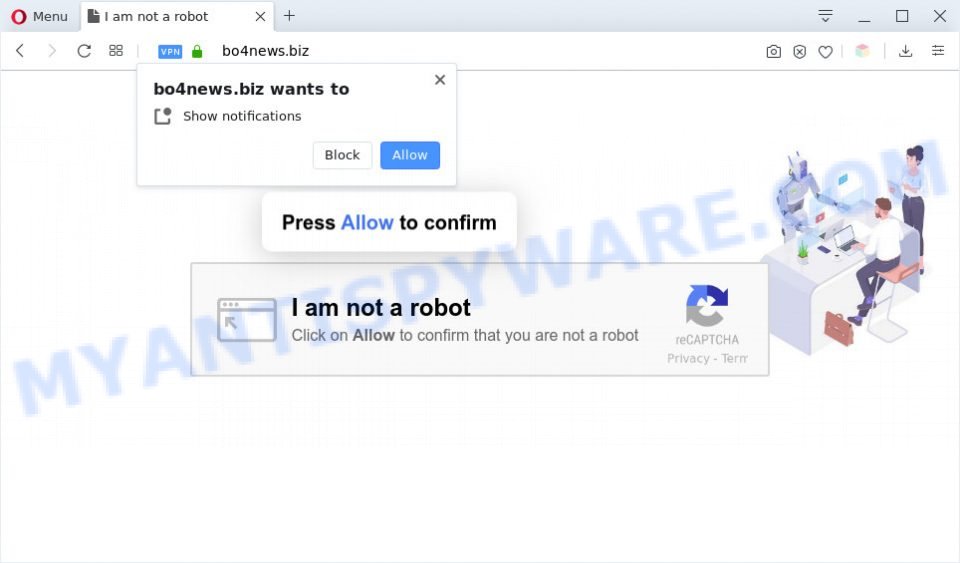The image size is (960, 563).
Task: Close the 'I am not a robot' tab
Action: pos(260,17)
